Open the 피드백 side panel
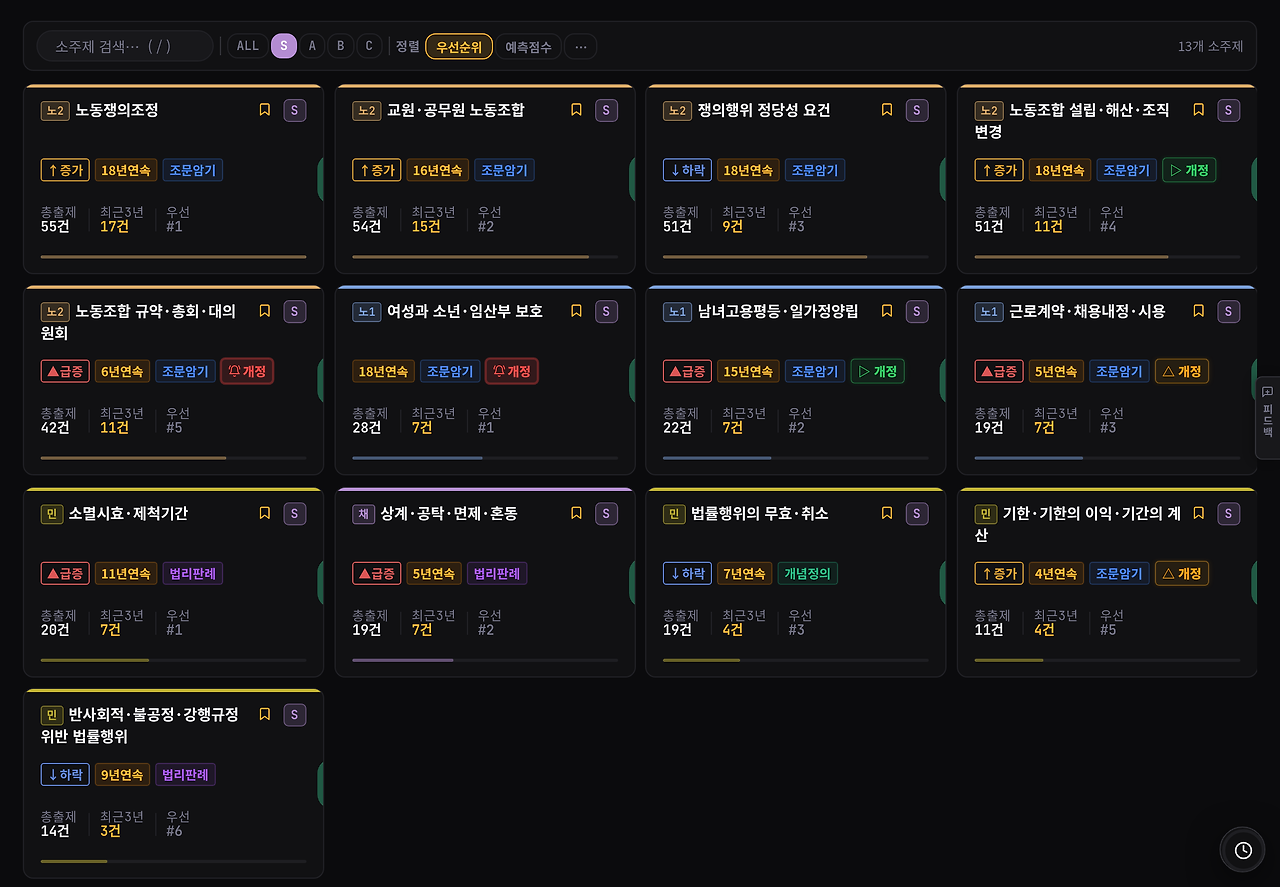 (1267, 417)
